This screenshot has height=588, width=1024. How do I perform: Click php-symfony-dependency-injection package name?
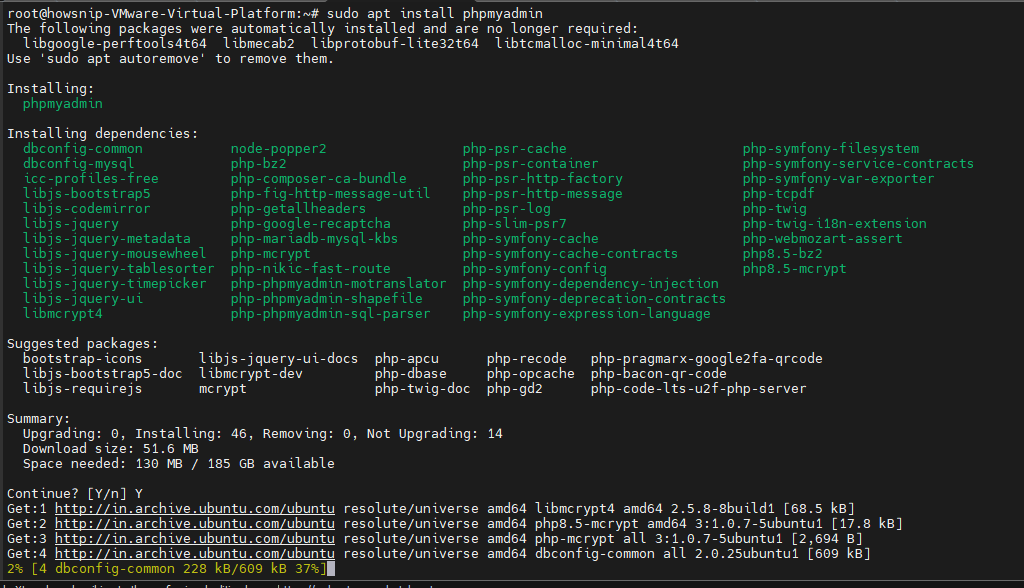[x=591, y=284]
